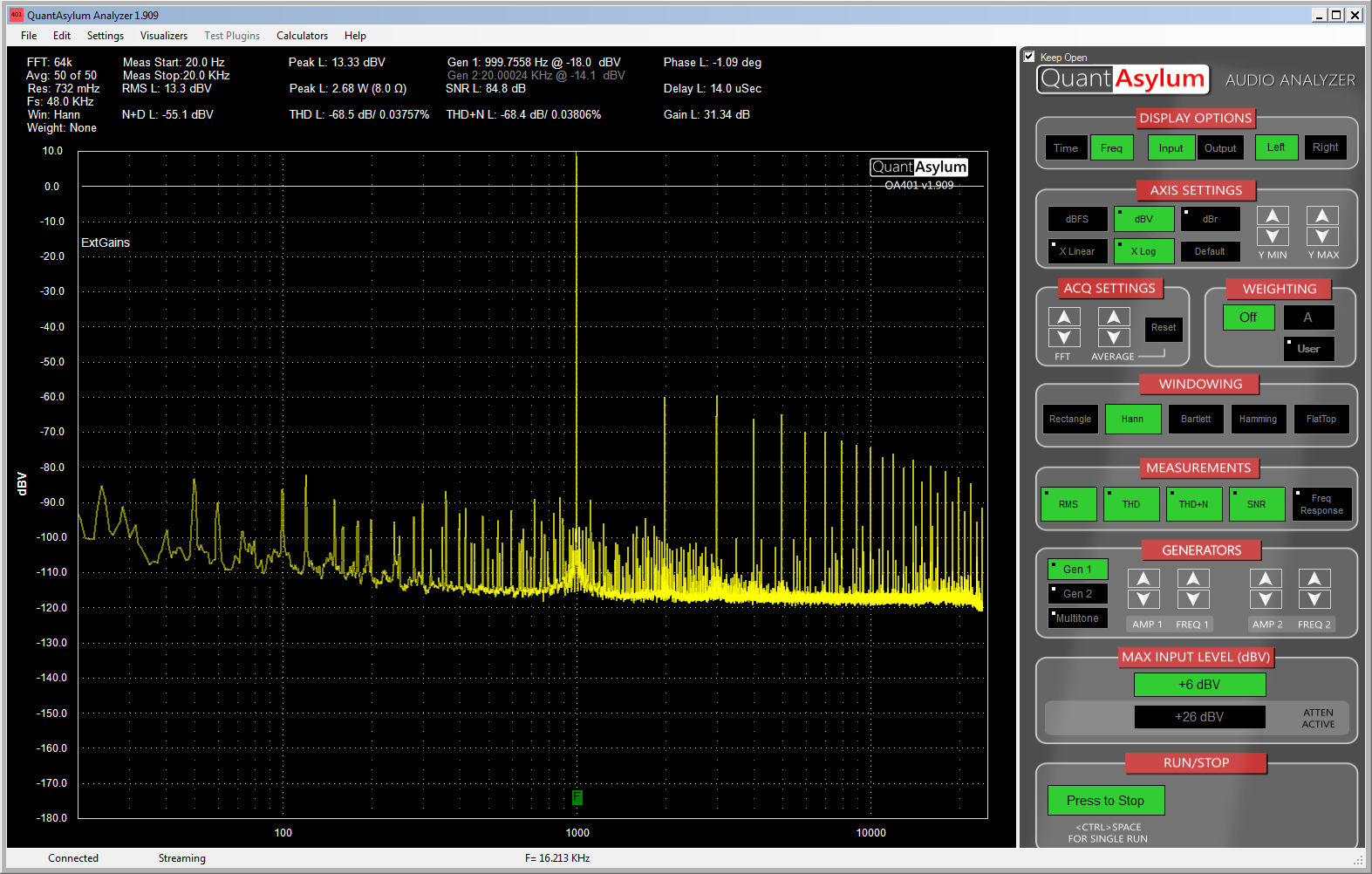Toggle SNR measurement

pos(1257,504)
